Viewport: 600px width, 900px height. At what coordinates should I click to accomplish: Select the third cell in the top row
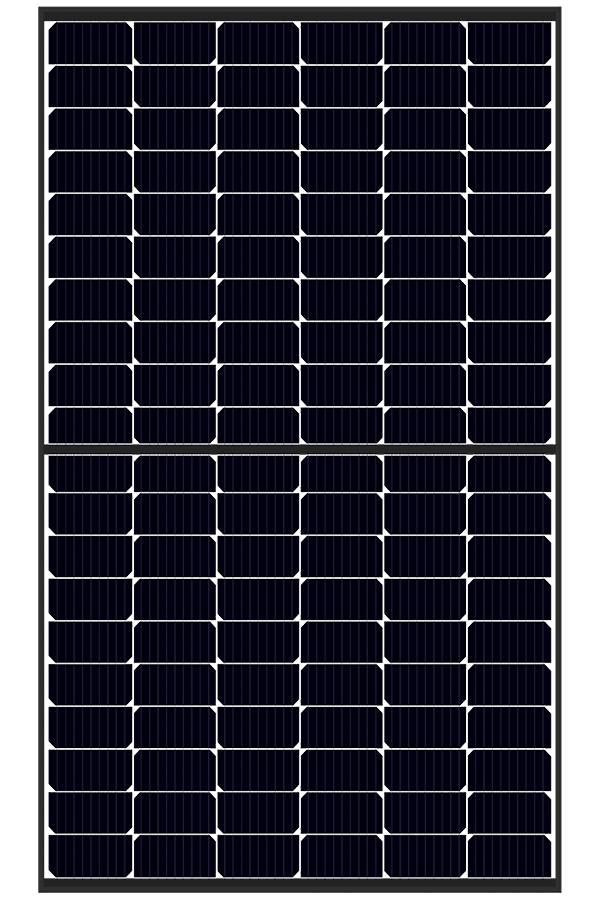click(258, 41)
